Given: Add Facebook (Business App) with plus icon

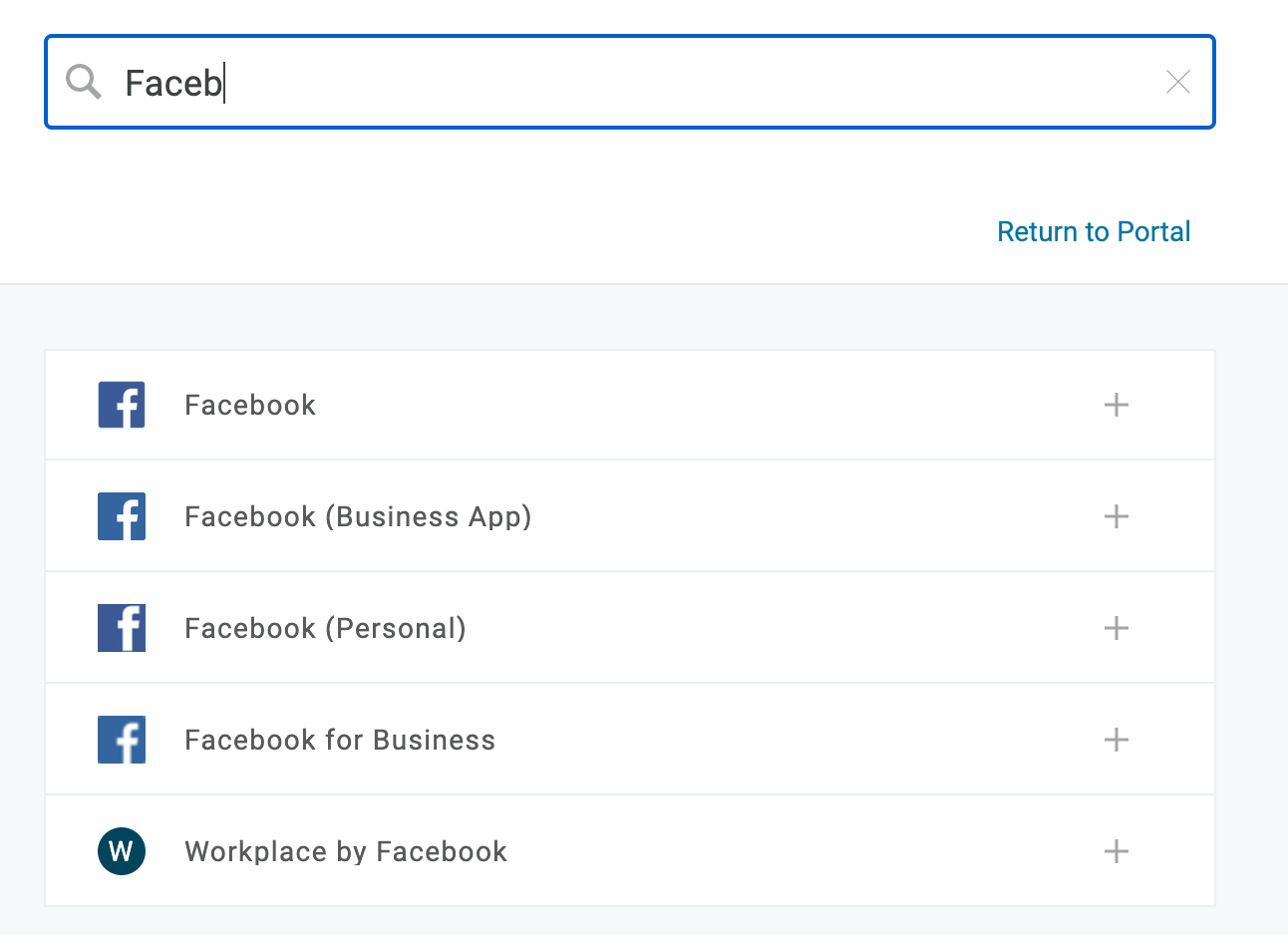Looking at the screenshot, I should point(1117,516).
